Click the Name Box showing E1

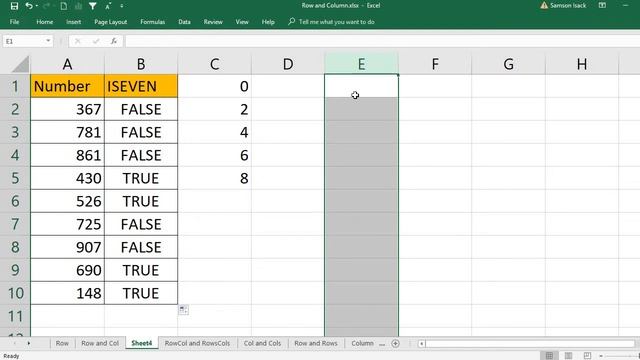tap(23, 41)
